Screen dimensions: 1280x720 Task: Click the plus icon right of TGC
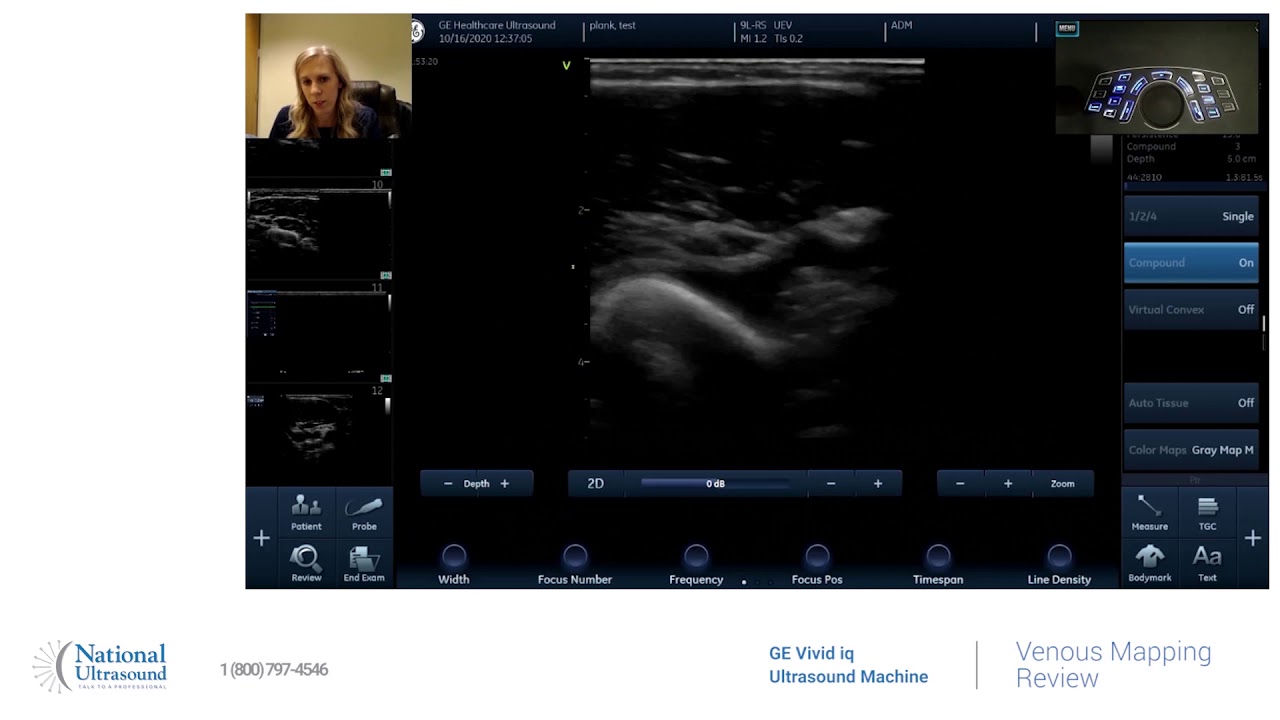click(1253, 538)
